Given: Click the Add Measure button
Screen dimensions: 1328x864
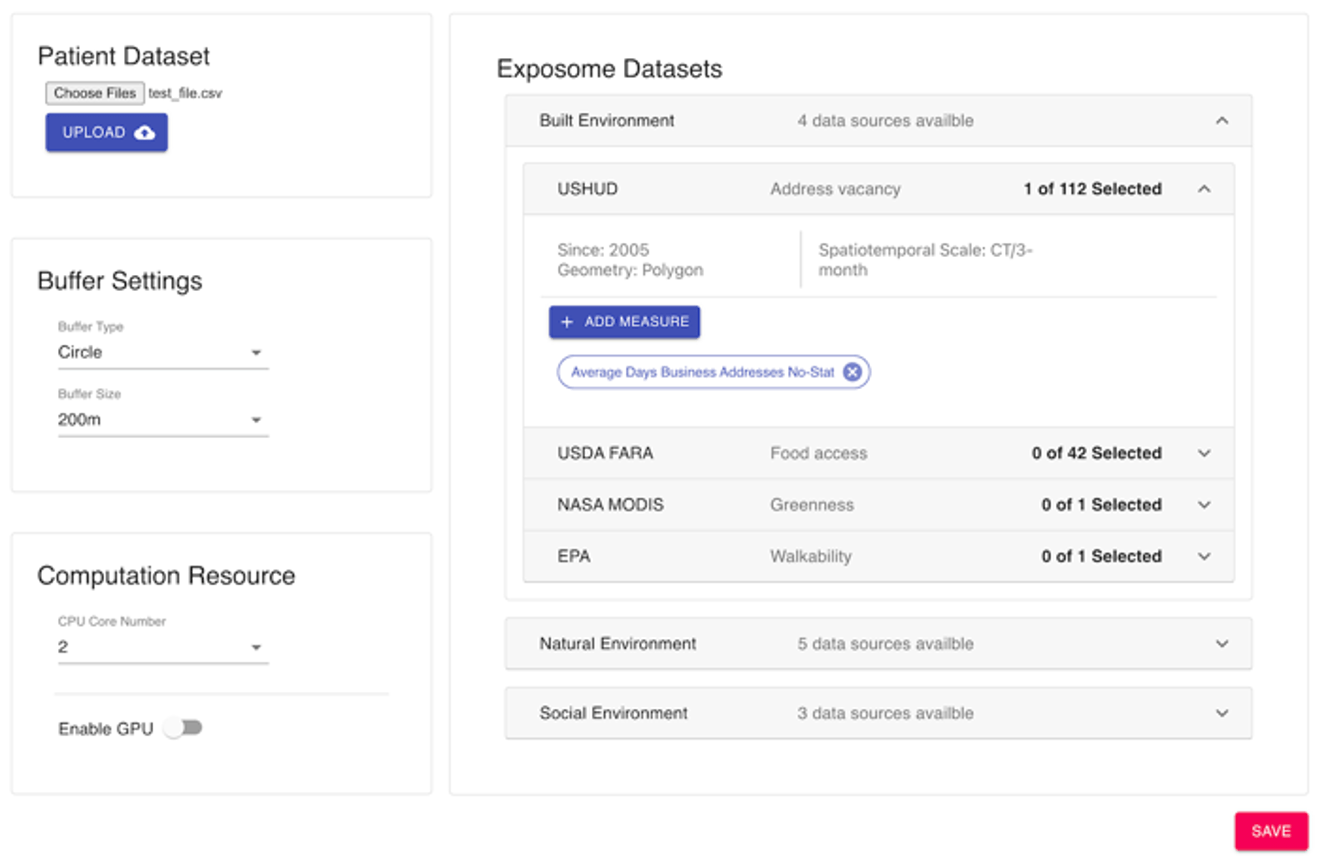Looking at the screenshot, I should (624, 322).
